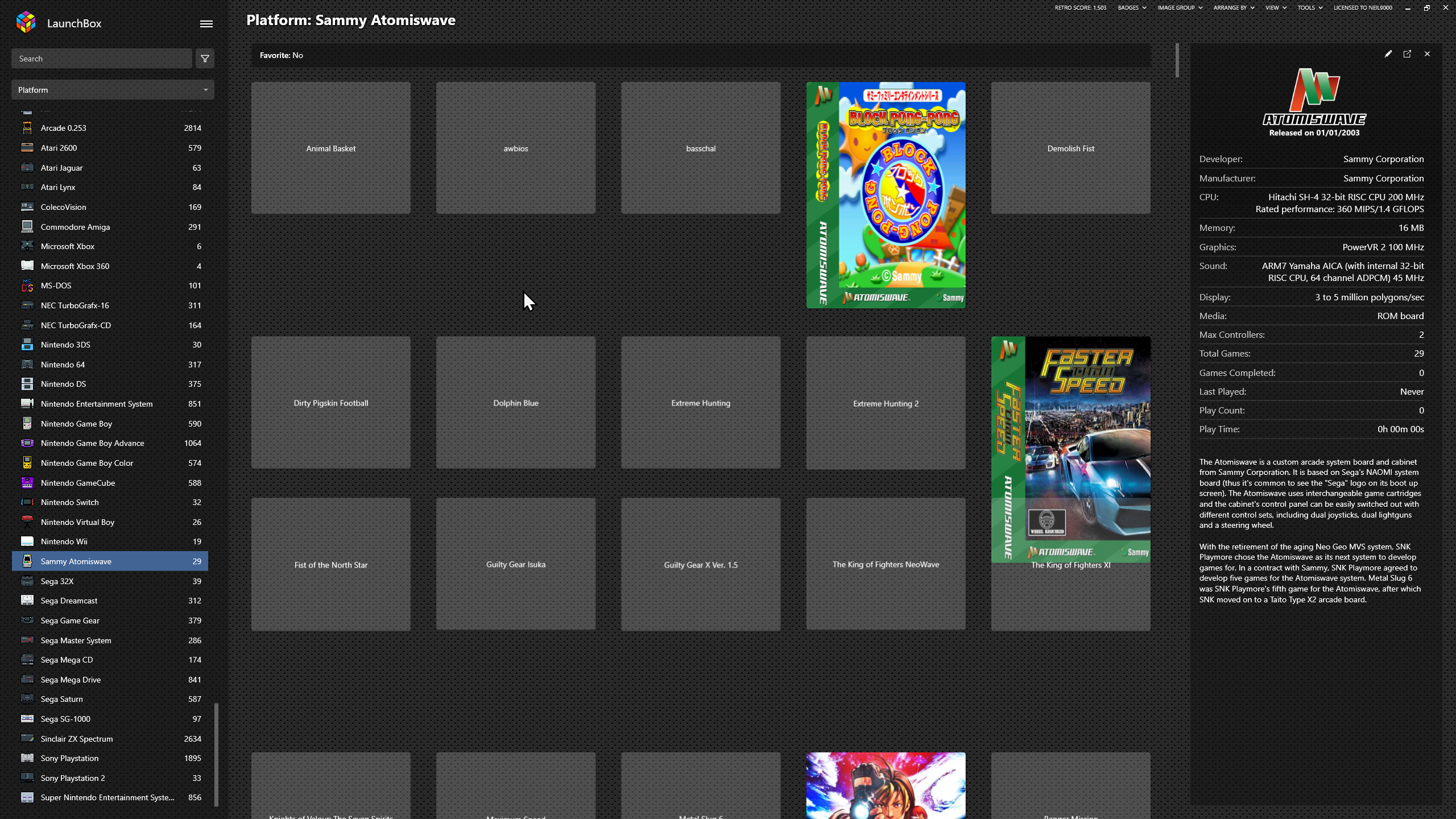Click the Sega Dreamcast platform icon
Screen dimensions: 1456x819
click(27, 601)
